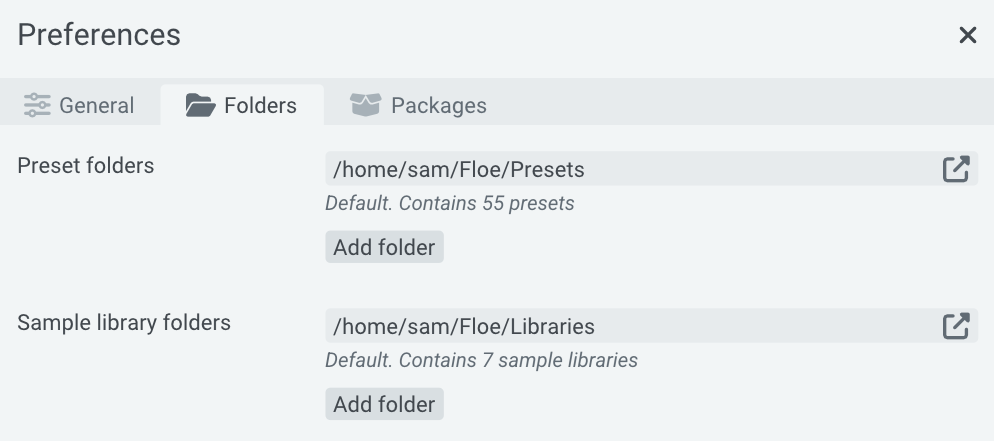994x441 pixels.
Task: Click the box icon on Packages tab
Action: point(365,105)
